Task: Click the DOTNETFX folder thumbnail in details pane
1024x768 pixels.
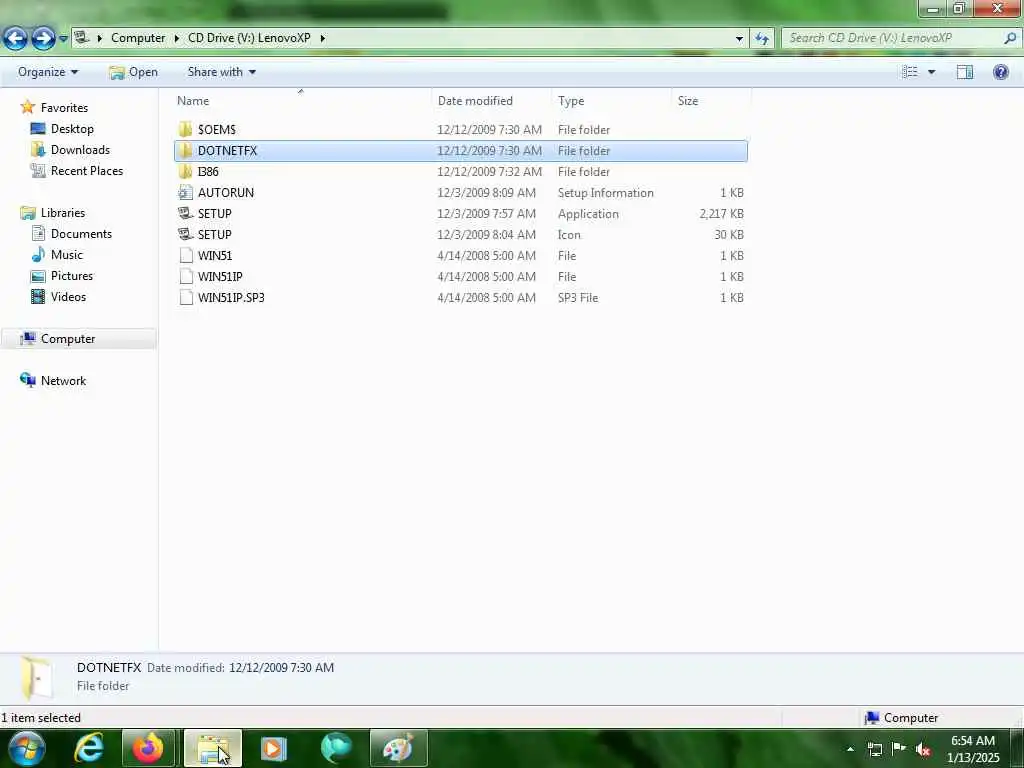Action: pos(37,678)
